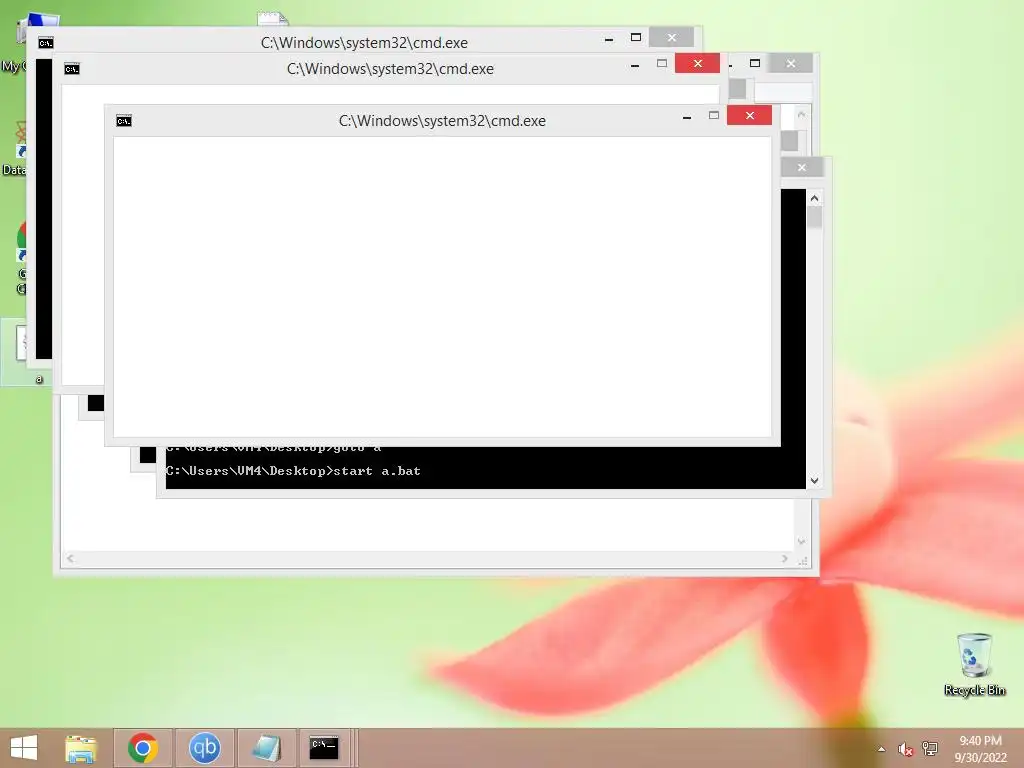Click left arrow of bottom horizontal scrollbar
The image size is (1024, 768).
70,558
